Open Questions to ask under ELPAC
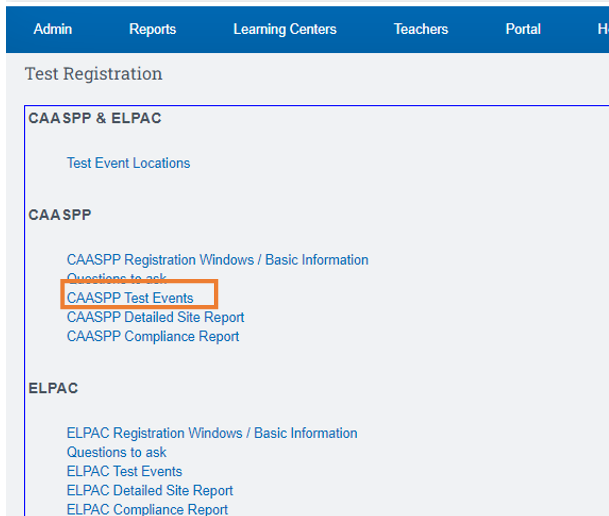The height and width of the screenshot is (516, 609). [117, 452]
